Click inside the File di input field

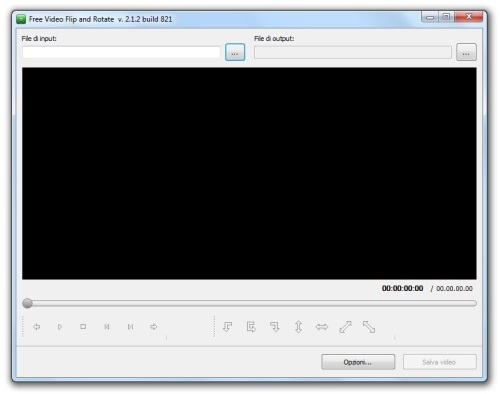click(x=121, y=53)
